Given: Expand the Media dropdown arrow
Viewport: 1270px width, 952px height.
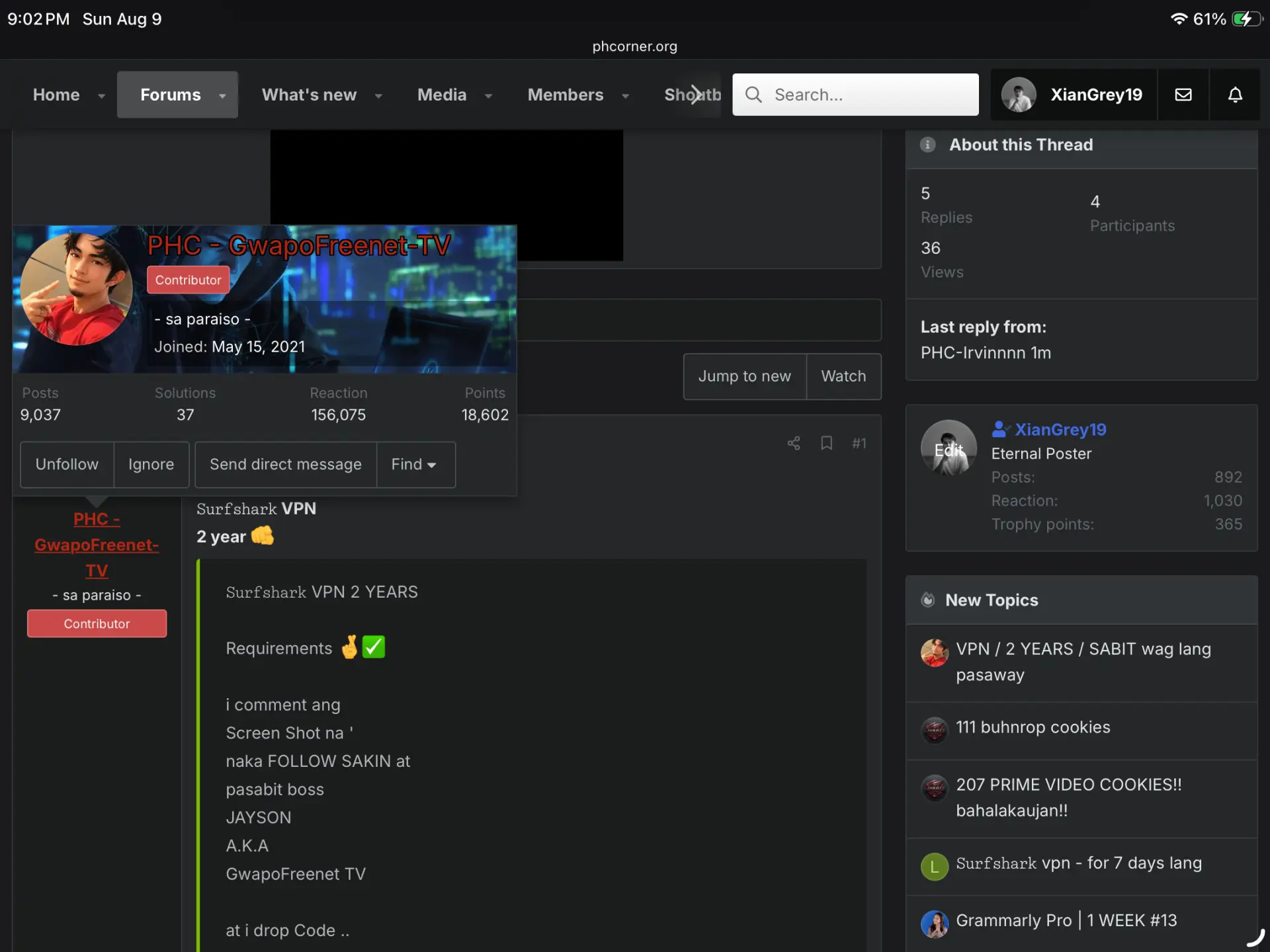Looking at the screenshot, I should pyautogui.click(x=488, y=96).
